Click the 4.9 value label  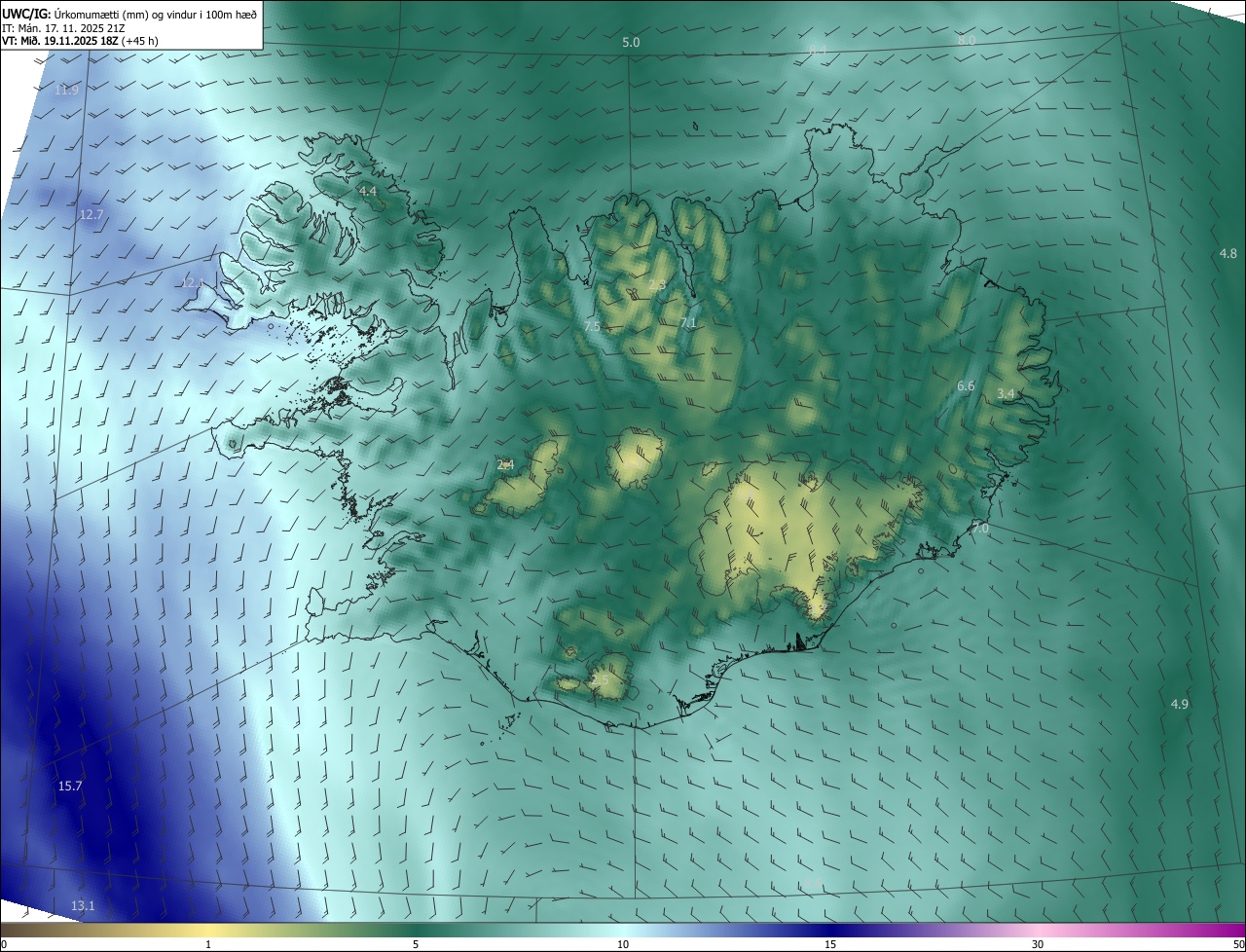(1179, 704)
